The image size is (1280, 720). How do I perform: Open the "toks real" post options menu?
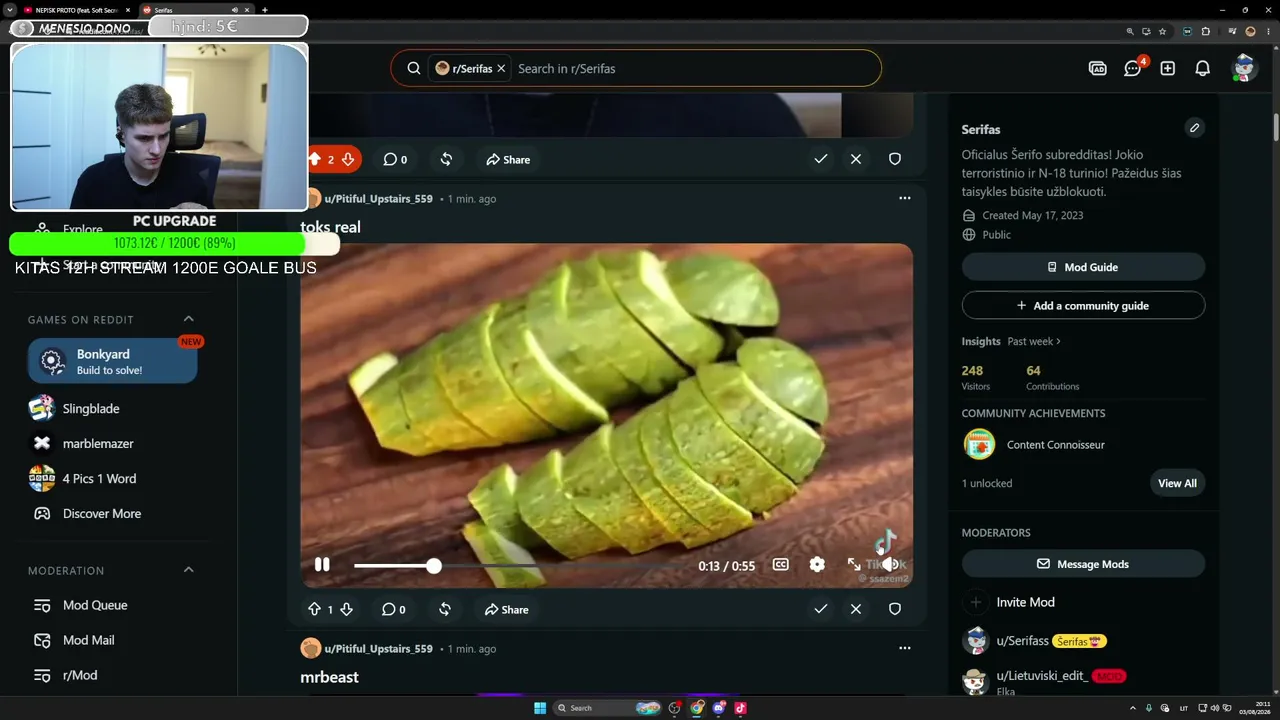click(x=905, y=198)
